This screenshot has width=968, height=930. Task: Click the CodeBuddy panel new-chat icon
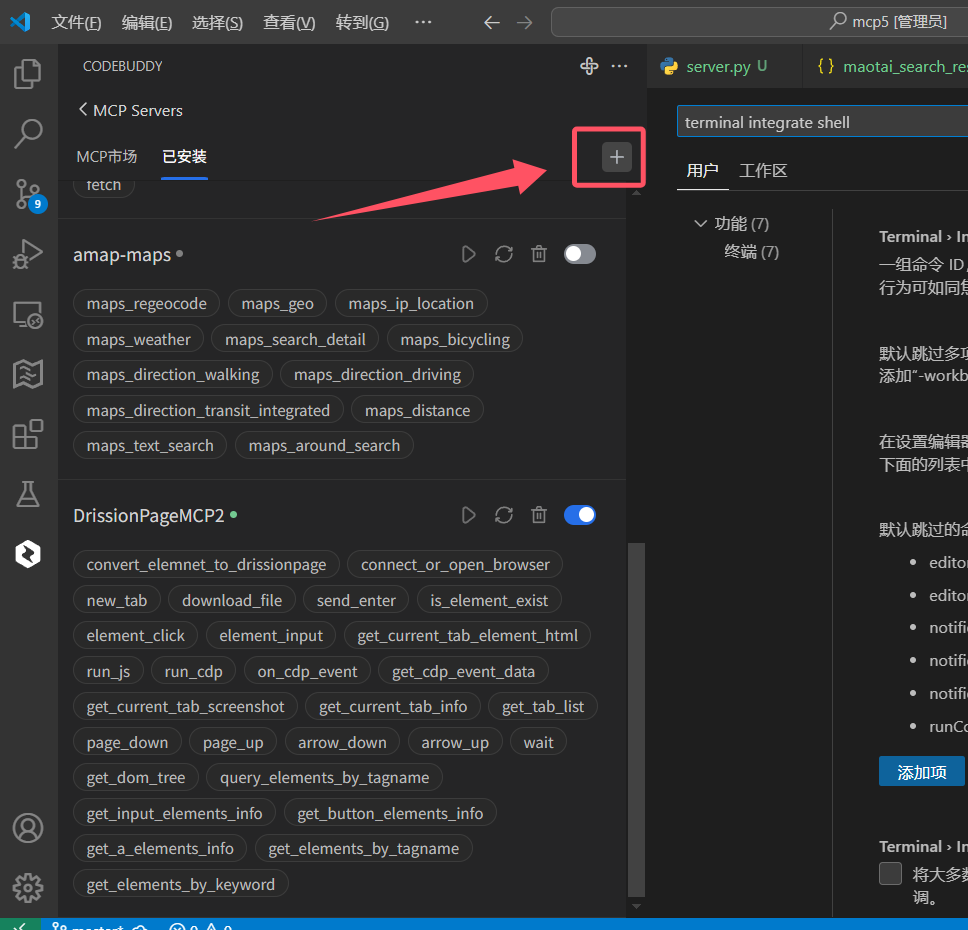point(589,66)
